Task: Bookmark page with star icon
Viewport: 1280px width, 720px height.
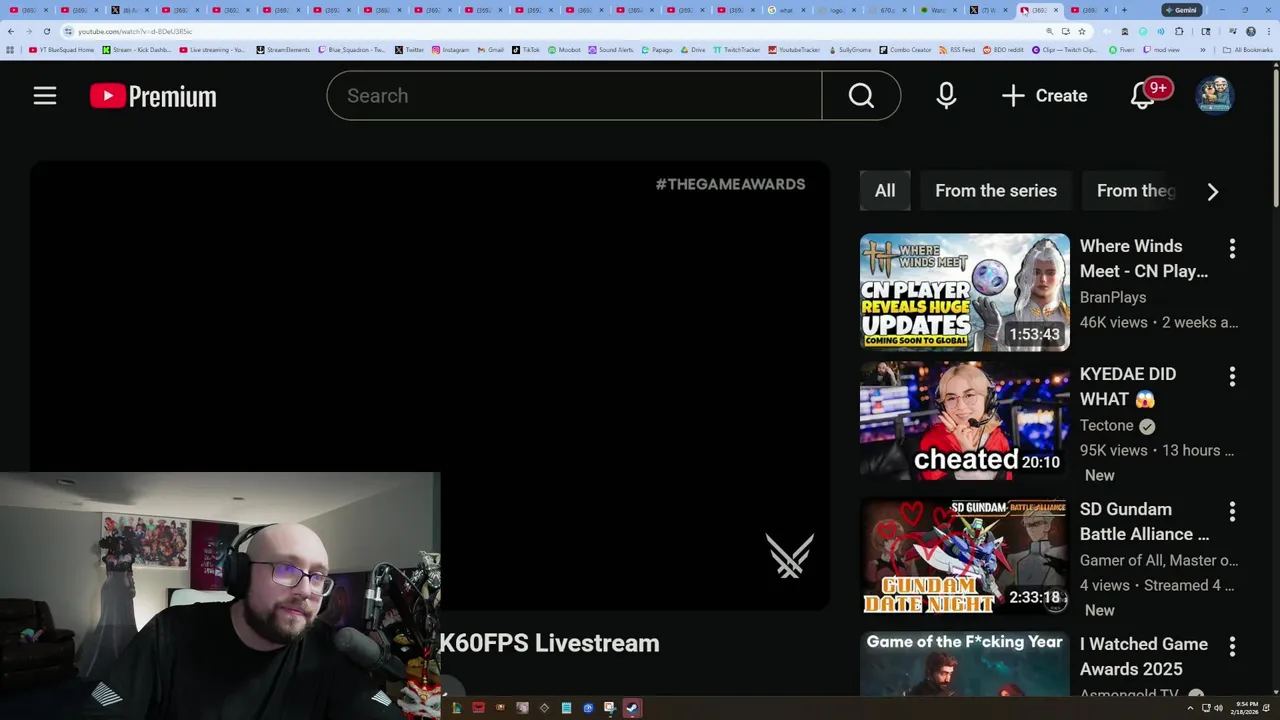Action: (x=1082, y=32)
